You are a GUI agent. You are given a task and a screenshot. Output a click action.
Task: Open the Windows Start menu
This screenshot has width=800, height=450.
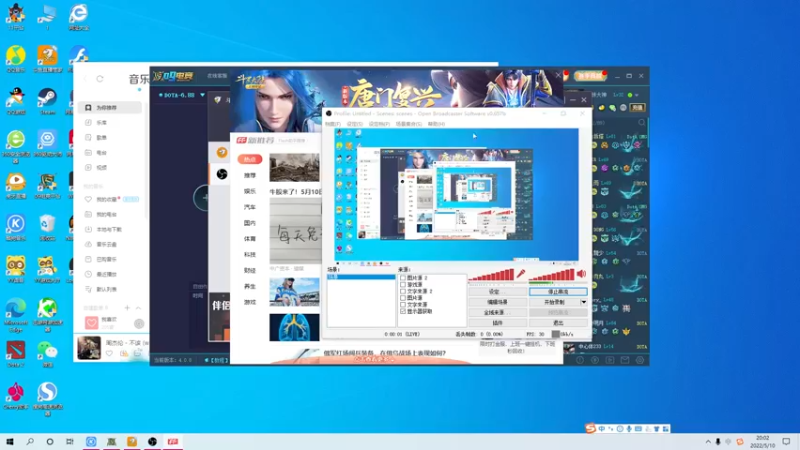coord(10,441)
